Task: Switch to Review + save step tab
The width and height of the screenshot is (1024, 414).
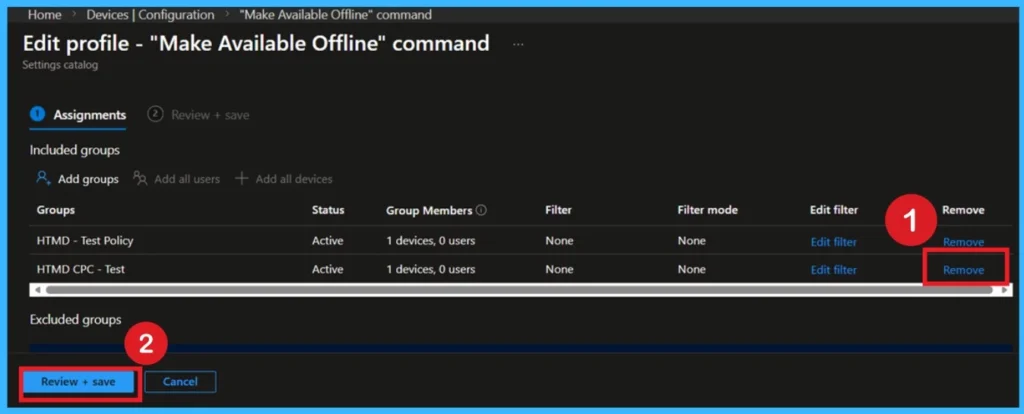Action: click(x=199, y=115)
